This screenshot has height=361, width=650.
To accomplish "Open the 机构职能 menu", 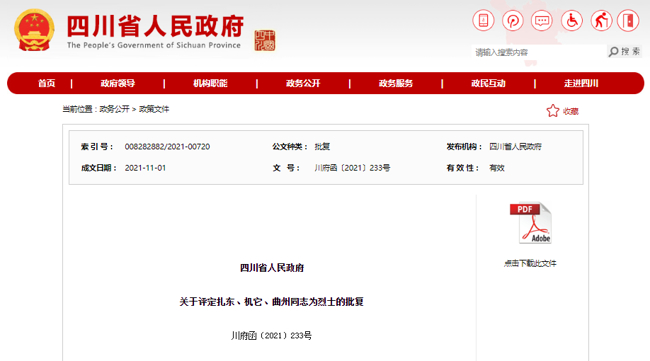I will click(210, 83).
